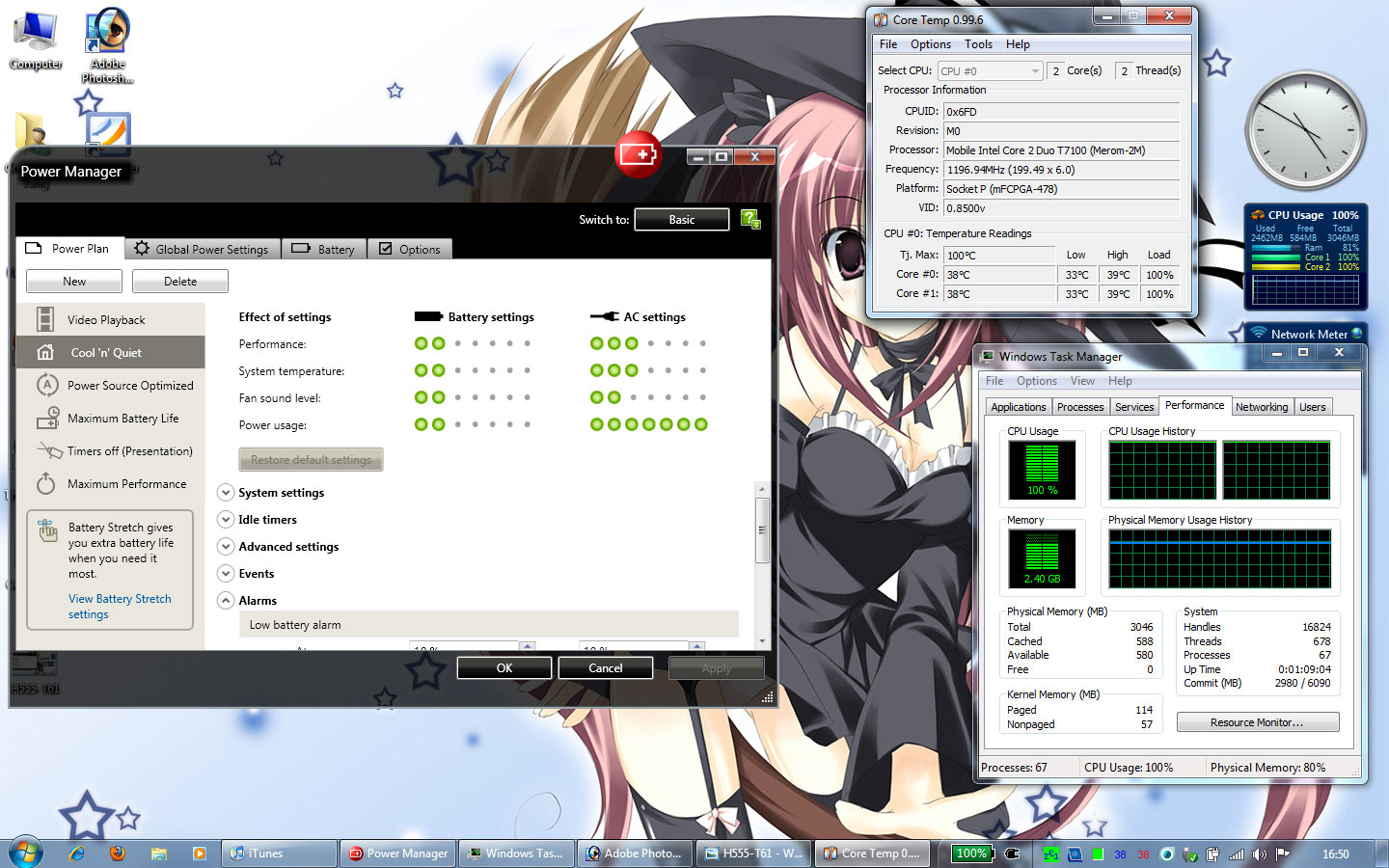Select the Timers off (Presentation) plan
This screenshot has width=1389, height=868.
click(x=110, y=451)
